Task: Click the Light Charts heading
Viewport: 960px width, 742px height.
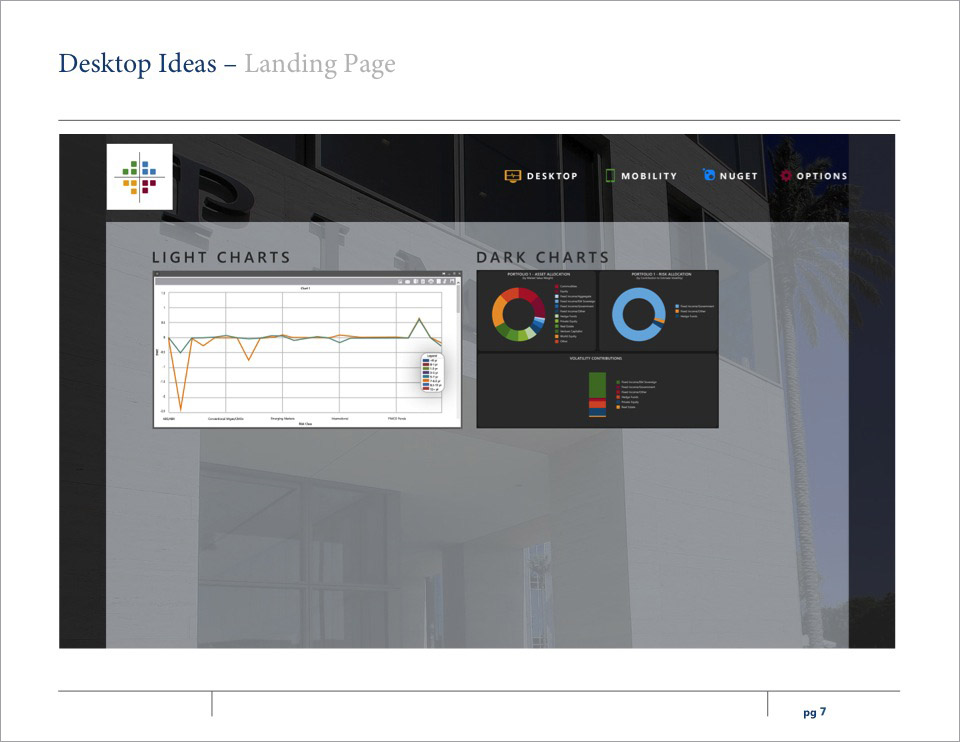Action: click(221, 258)
